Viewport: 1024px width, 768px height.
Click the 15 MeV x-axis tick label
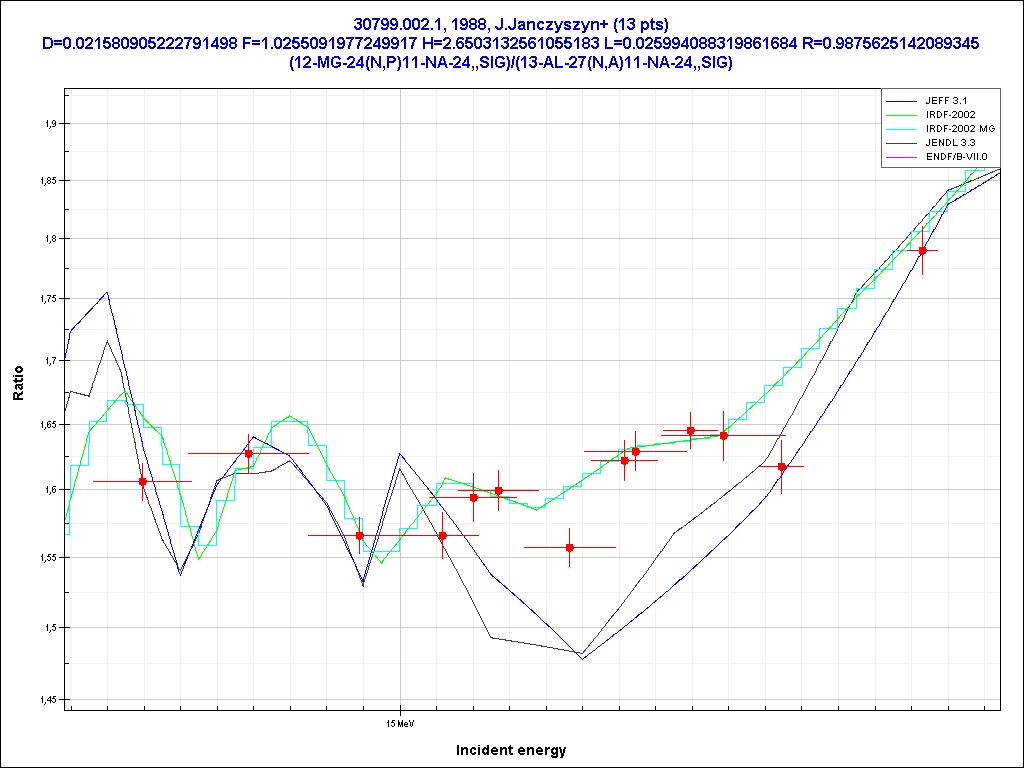[x=401, y=720]
